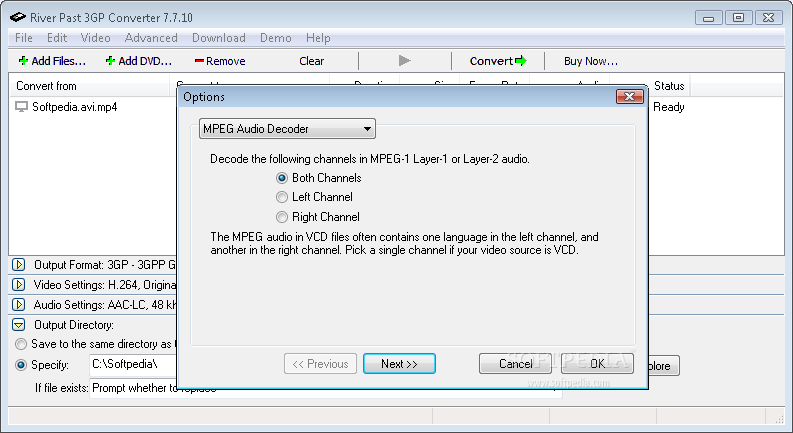793x433 pixels.
Task: Expand the Output Format section
Action: [x=19, y=265]
